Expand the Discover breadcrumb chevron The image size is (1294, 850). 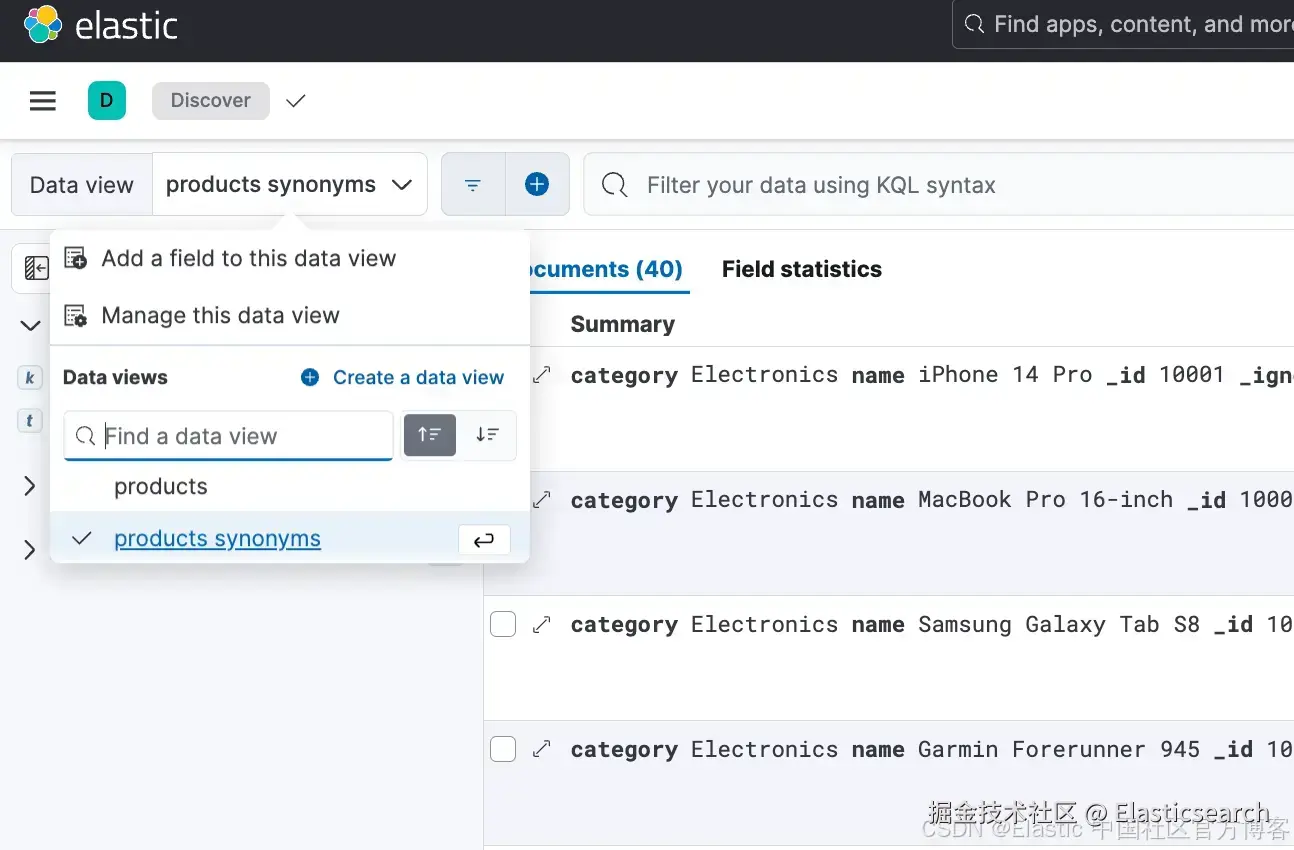click(x=295, y=101)
